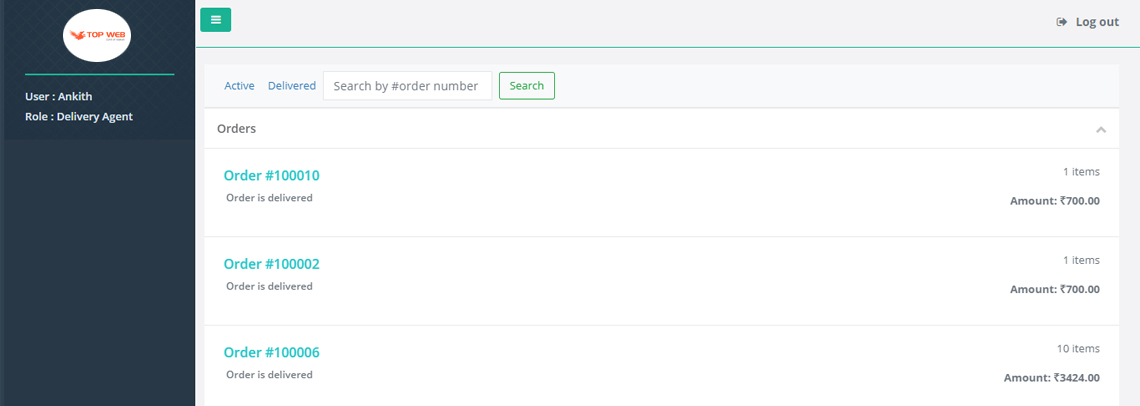Switch to the Active orders tab
This screenshot has height=406, width=1140.
click(x=239, y=86)
